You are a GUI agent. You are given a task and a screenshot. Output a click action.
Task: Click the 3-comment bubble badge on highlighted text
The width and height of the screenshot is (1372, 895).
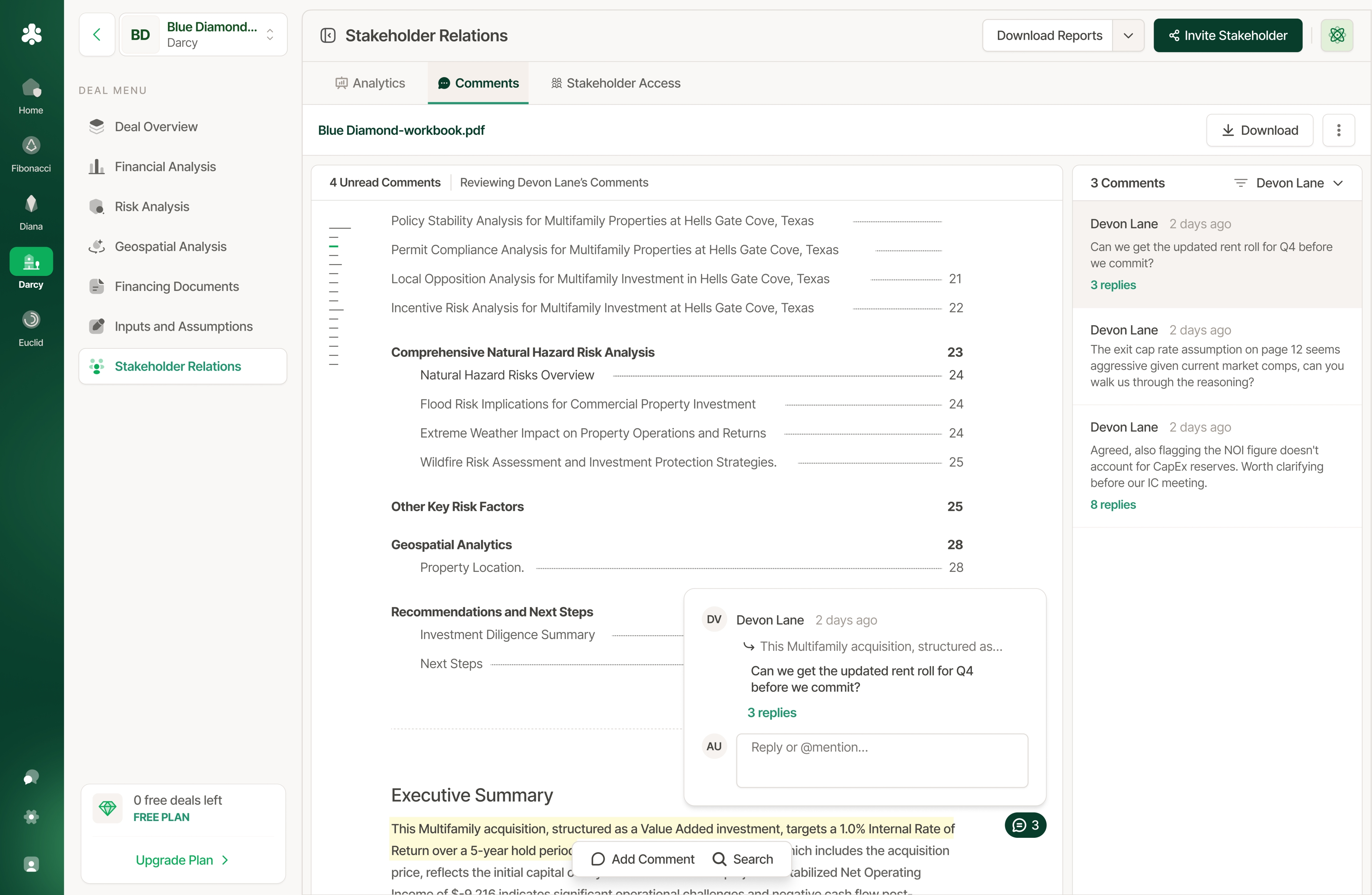coord(1025,825)
